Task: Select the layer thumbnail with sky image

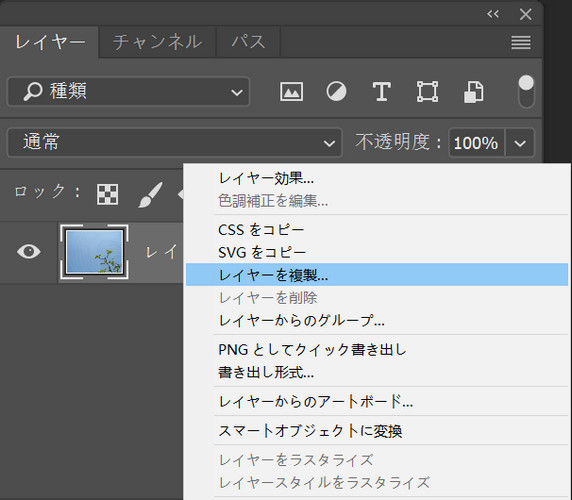Action: click(x=94, y=252)
